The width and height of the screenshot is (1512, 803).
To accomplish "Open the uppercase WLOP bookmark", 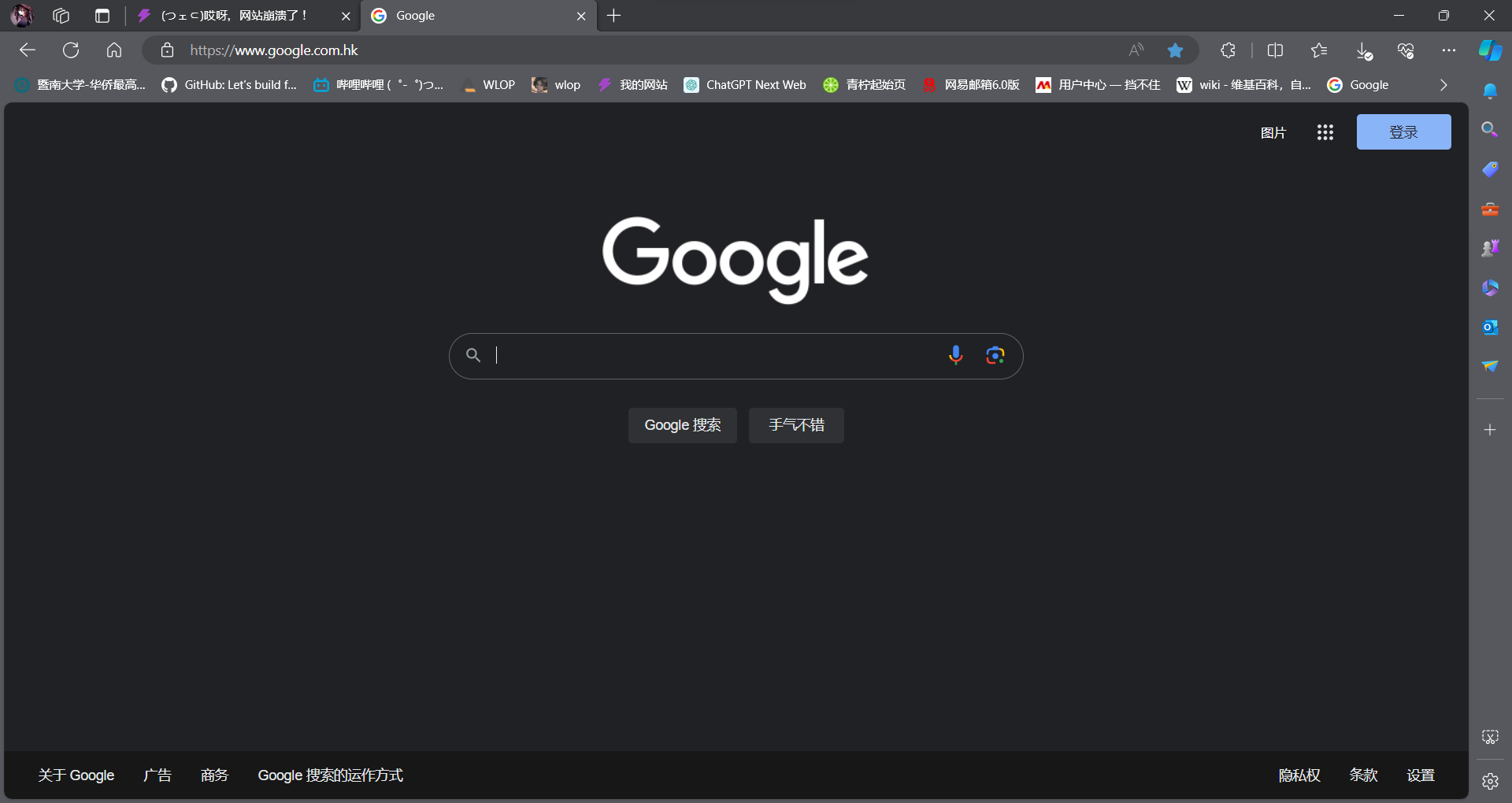I will (x=488, y=85).
